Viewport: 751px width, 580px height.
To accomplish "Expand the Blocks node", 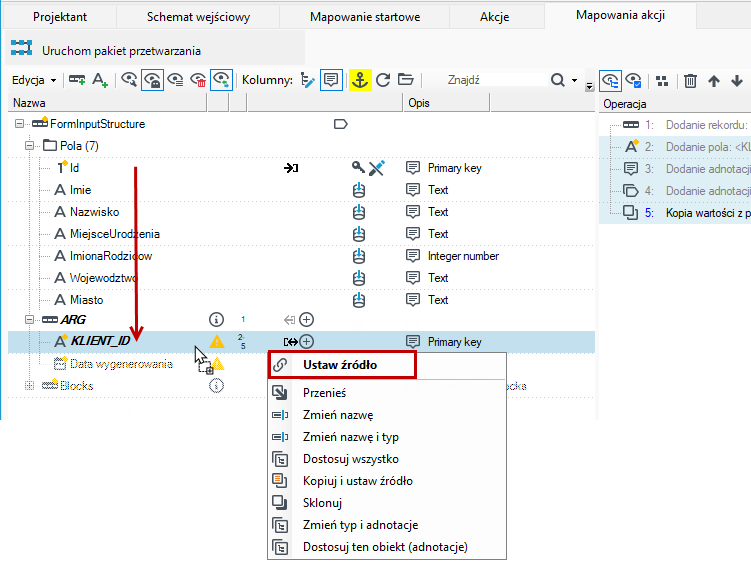I will [29, 386].
